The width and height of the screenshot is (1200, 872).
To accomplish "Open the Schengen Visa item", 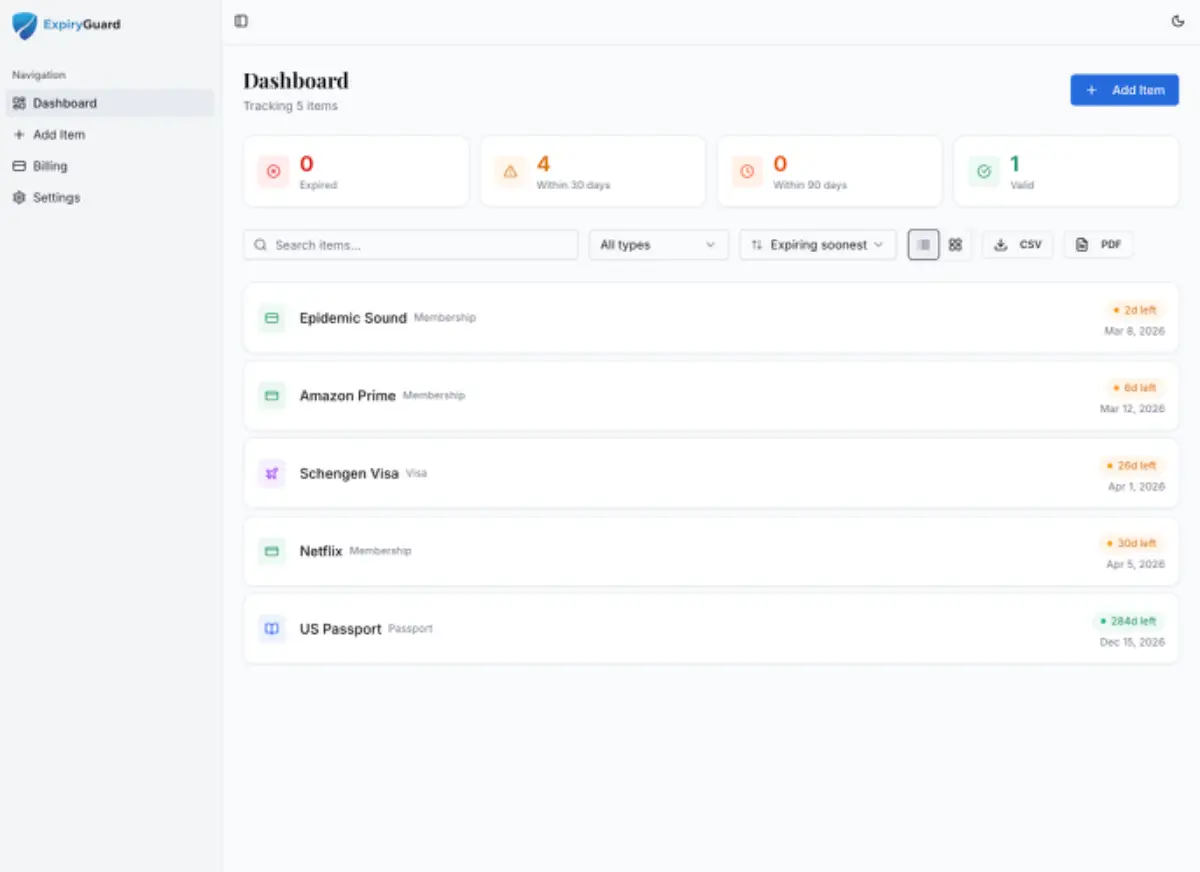I will tap(711, 473).
